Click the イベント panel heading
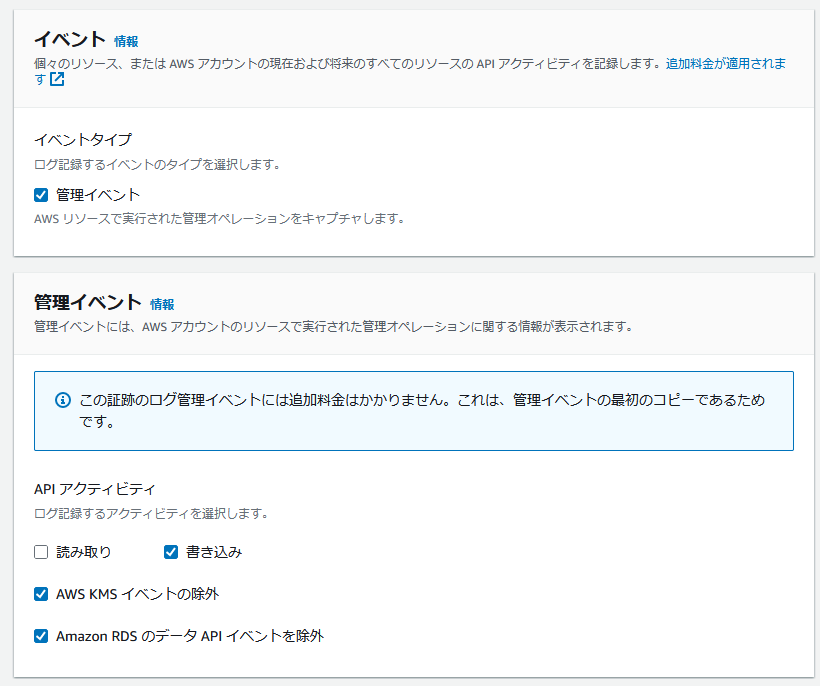The height and width of the screenshot is (686, 820). (x=70, y=40)
